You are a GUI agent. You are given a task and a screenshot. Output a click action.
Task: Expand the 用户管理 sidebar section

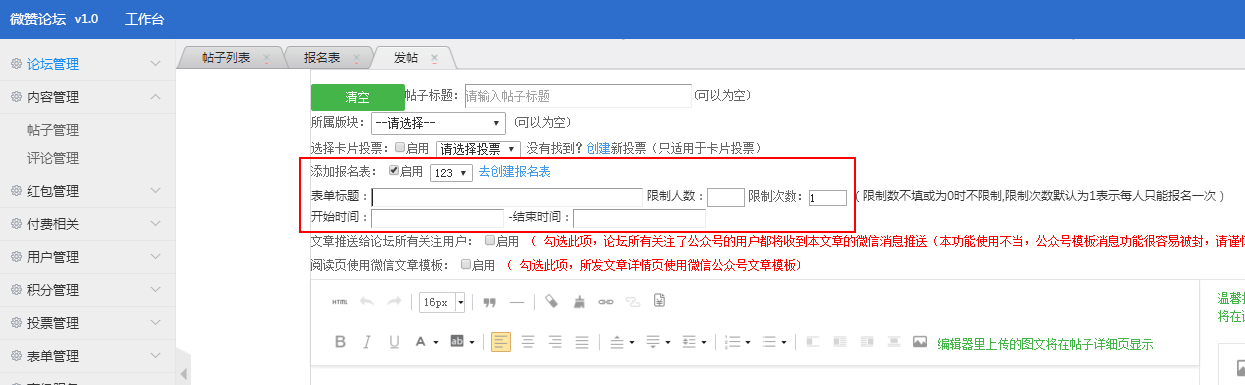(88, 257)
